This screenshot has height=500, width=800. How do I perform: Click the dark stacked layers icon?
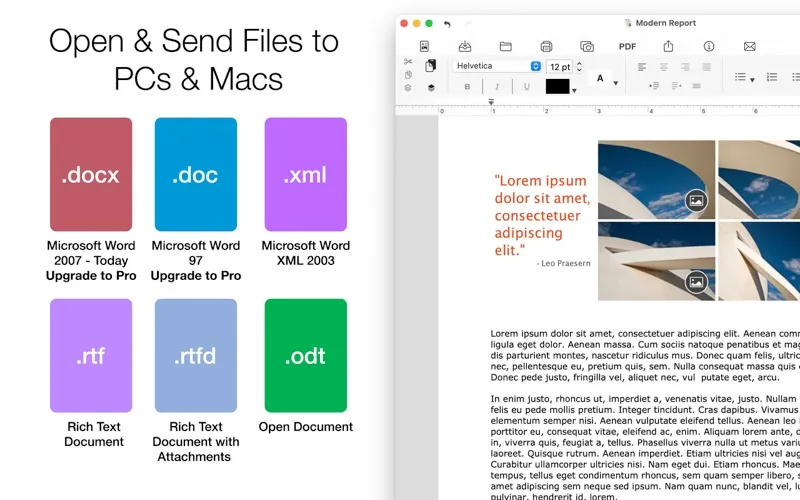point(431,88)
